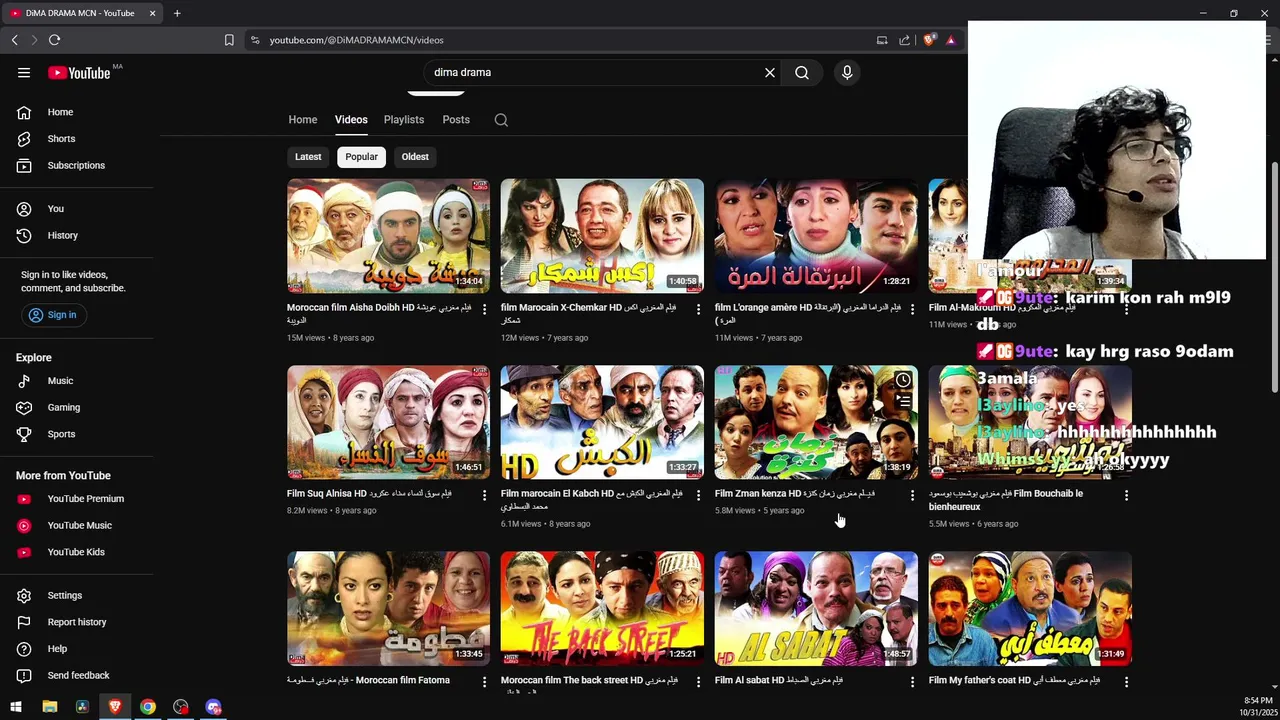Open options for Bouchaib le bienheureux
Screen dimensions: 1280x720
tap(1126, 496)
